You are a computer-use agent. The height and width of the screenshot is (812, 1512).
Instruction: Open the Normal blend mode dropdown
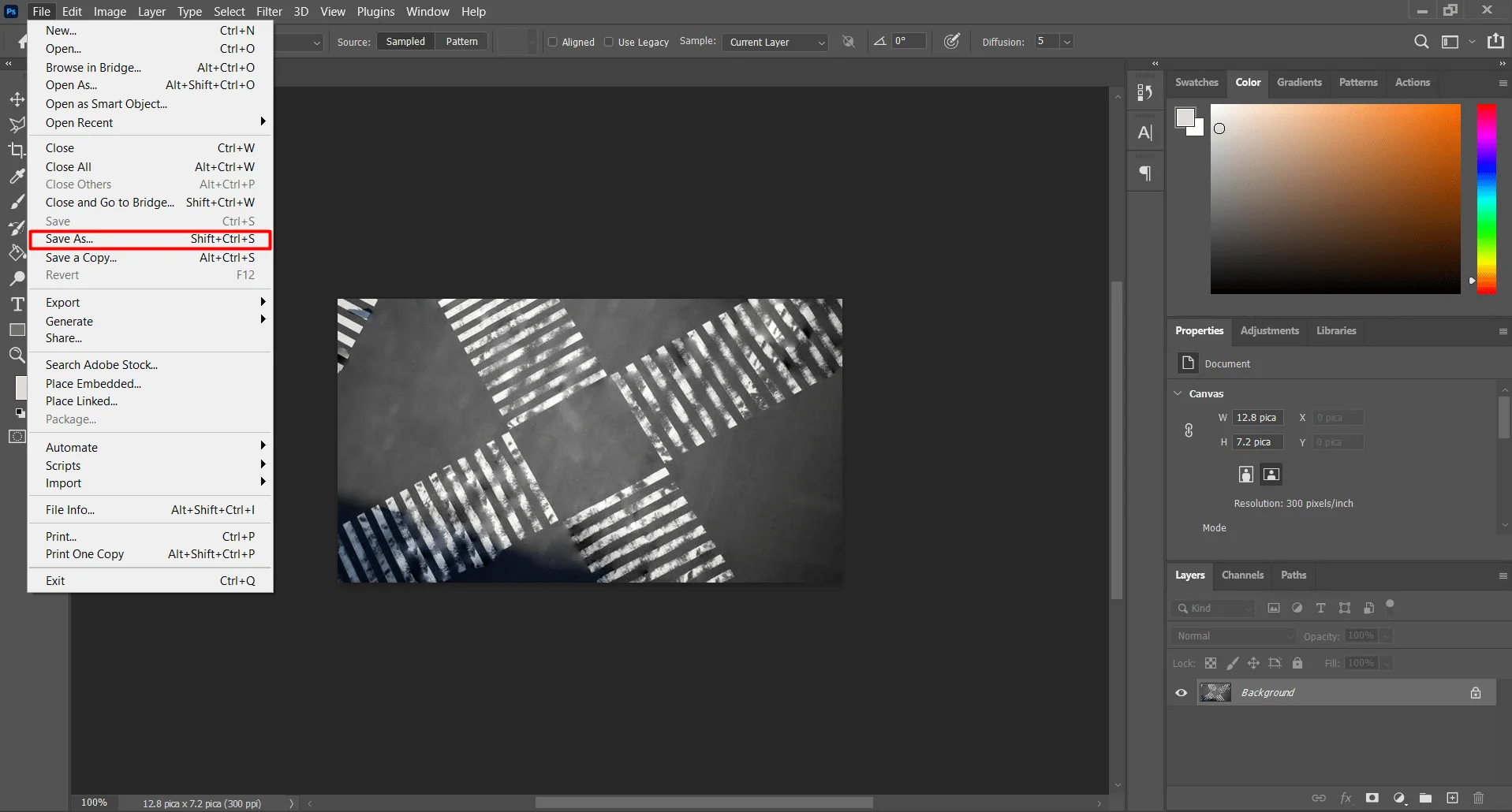click(1234, 636)
